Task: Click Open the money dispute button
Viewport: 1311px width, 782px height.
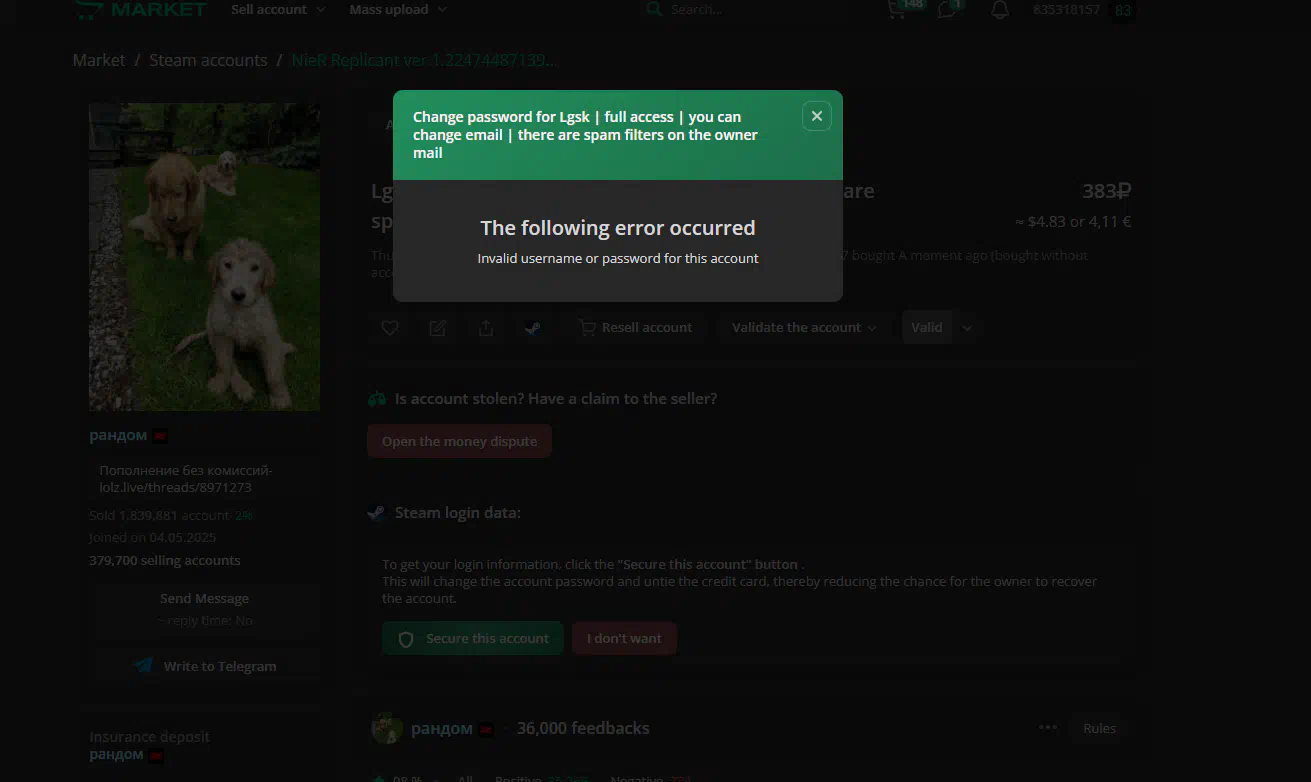Action: (459, 441)
